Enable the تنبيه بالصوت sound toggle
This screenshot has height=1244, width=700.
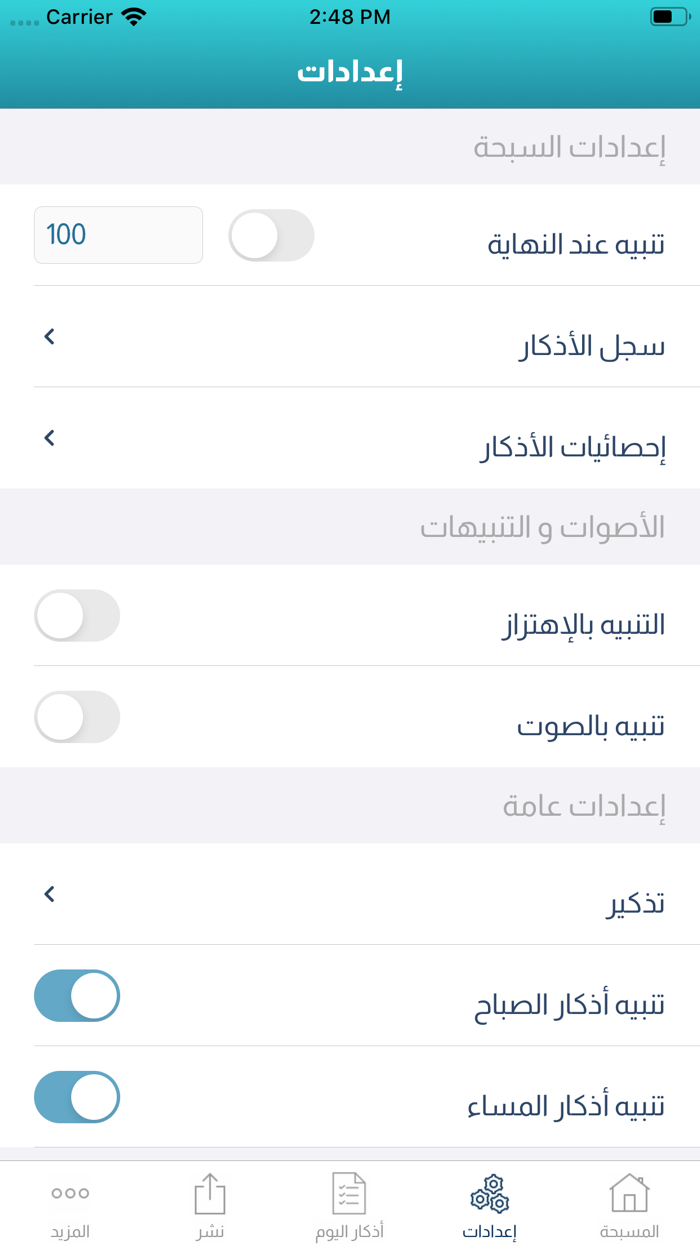(77, 717)
